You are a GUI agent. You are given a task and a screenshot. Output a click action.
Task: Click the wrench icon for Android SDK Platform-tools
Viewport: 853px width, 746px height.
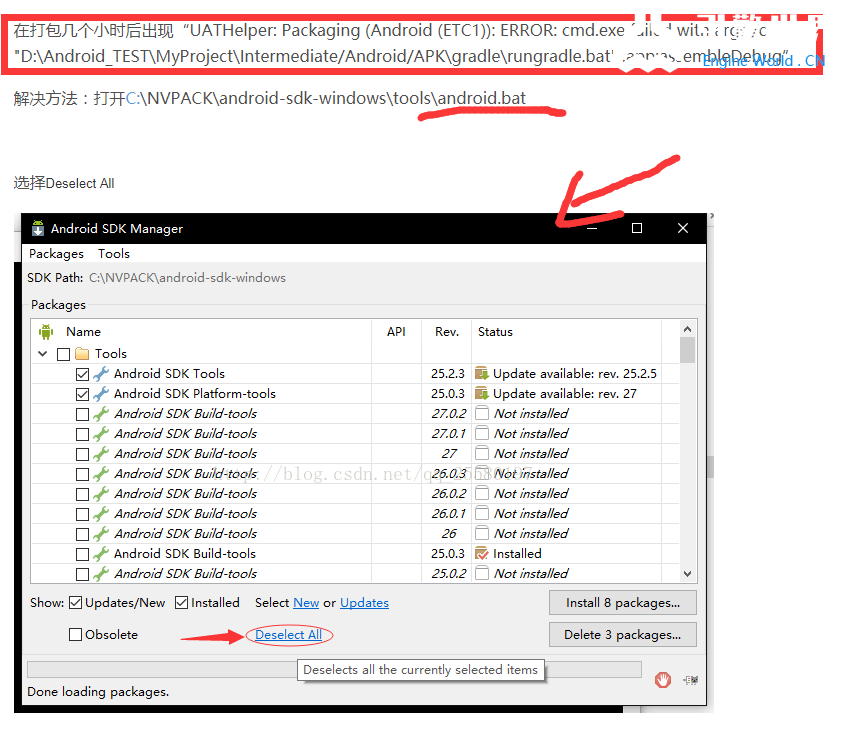101,394
